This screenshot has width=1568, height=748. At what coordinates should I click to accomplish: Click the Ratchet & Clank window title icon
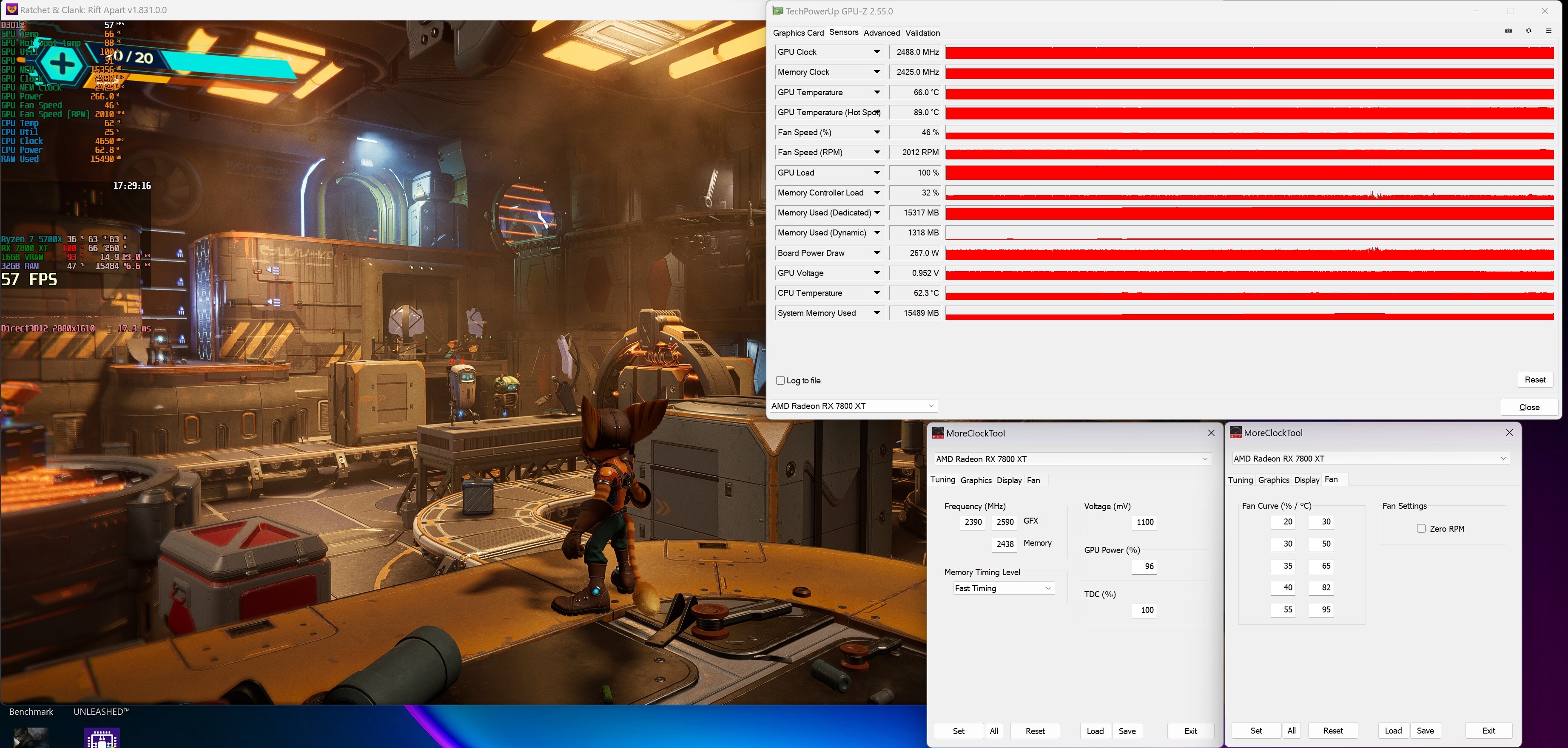11,10
